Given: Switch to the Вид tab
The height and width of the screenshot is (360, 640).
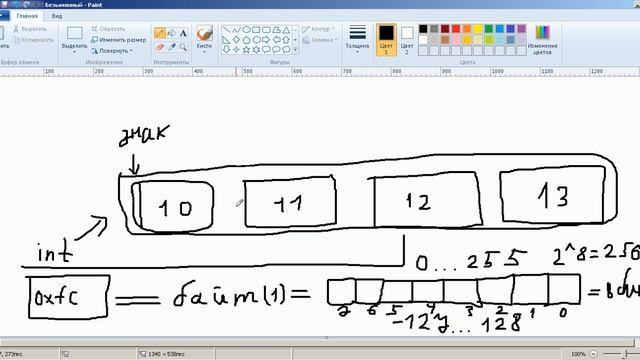Looking at the screenshot, I should 57,16.
